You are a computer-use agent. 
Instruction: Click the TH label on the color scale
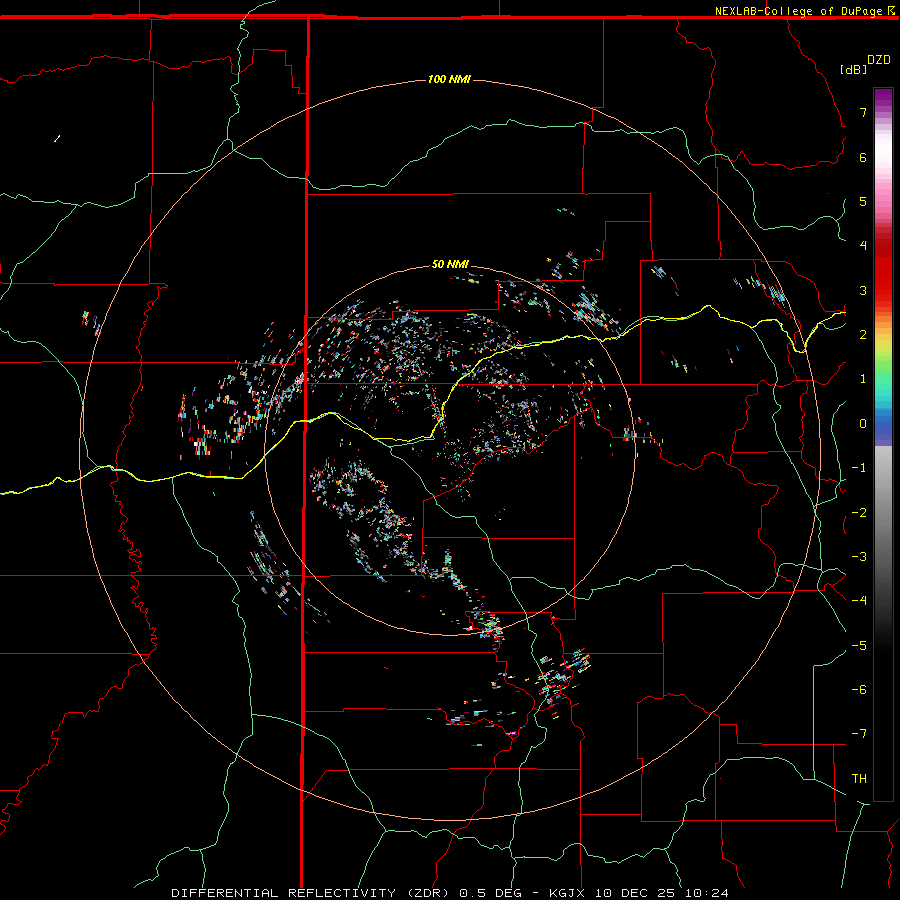point(859,779)
